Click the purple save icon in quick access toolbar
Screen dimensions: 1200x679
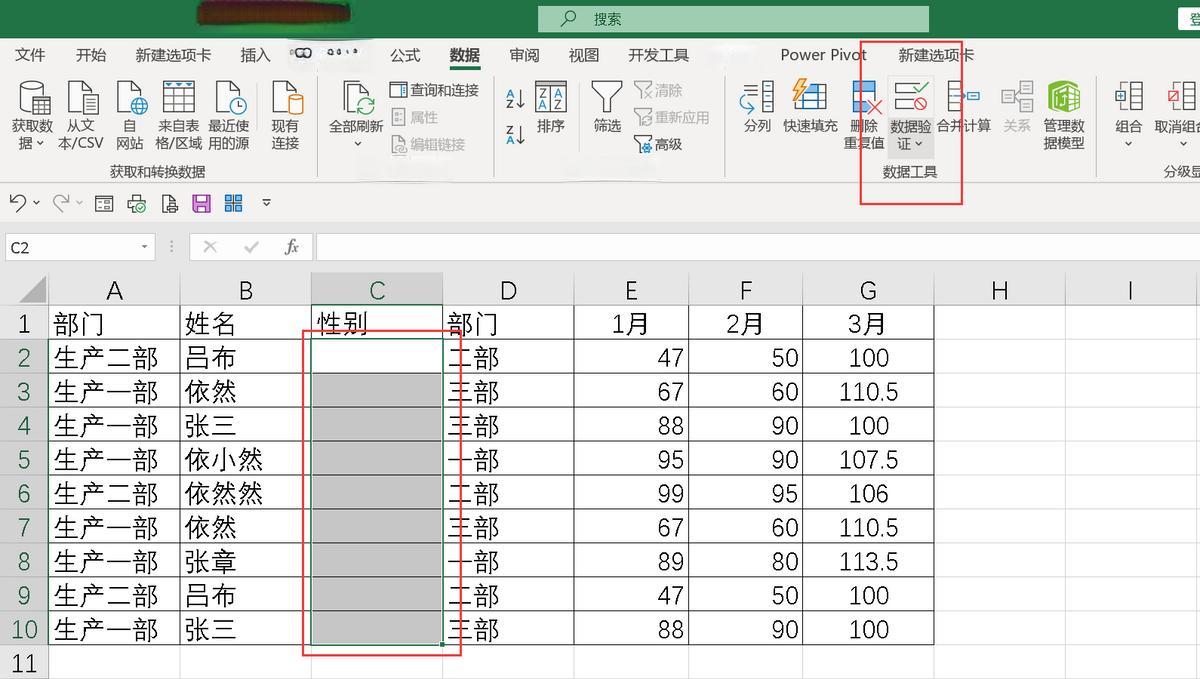pyautogui.click(x=201, y=204)
